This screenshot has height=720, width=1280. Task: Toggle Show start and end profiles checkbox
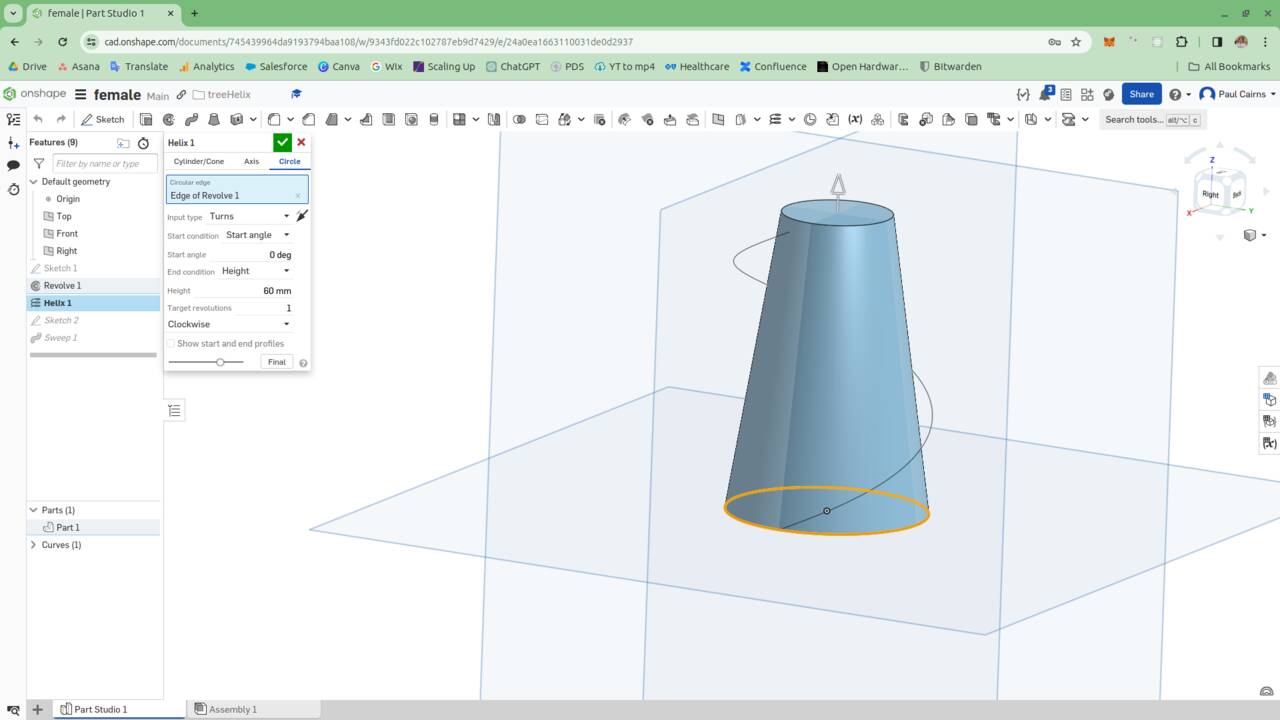pos(170,344)
